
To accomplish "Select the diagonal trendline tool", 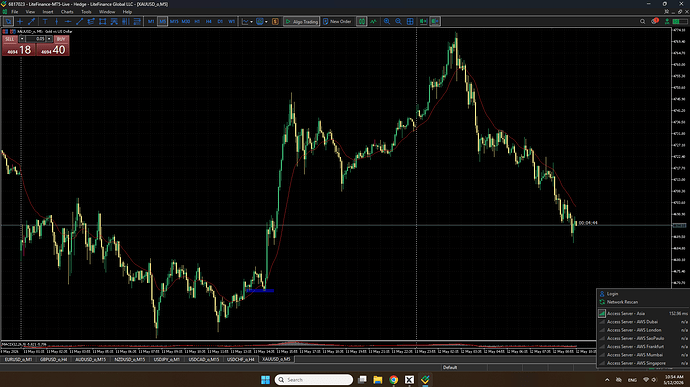I will click(x=79, y=21).
